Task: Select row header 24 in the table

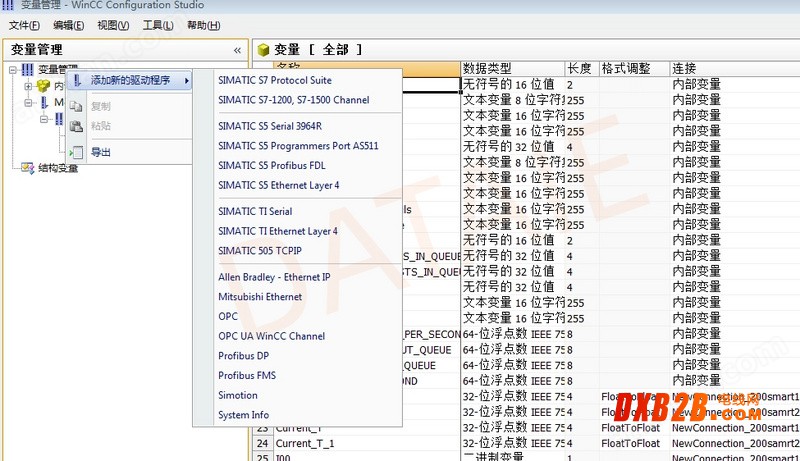Action: [x=263, y=444]
